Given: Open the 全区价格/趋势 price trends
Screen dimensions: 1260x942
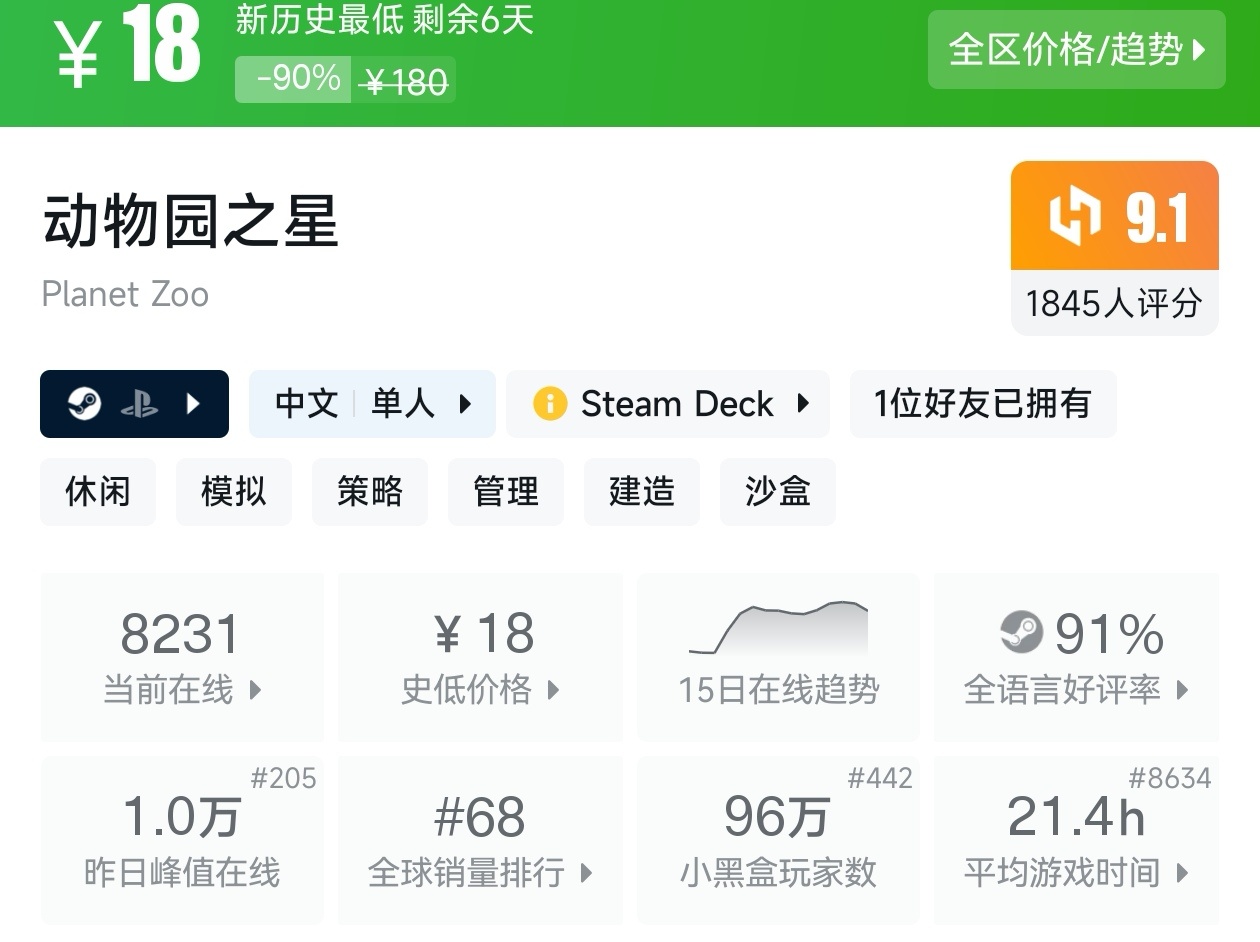Looking at the screenshot, I should [1076, 49].
